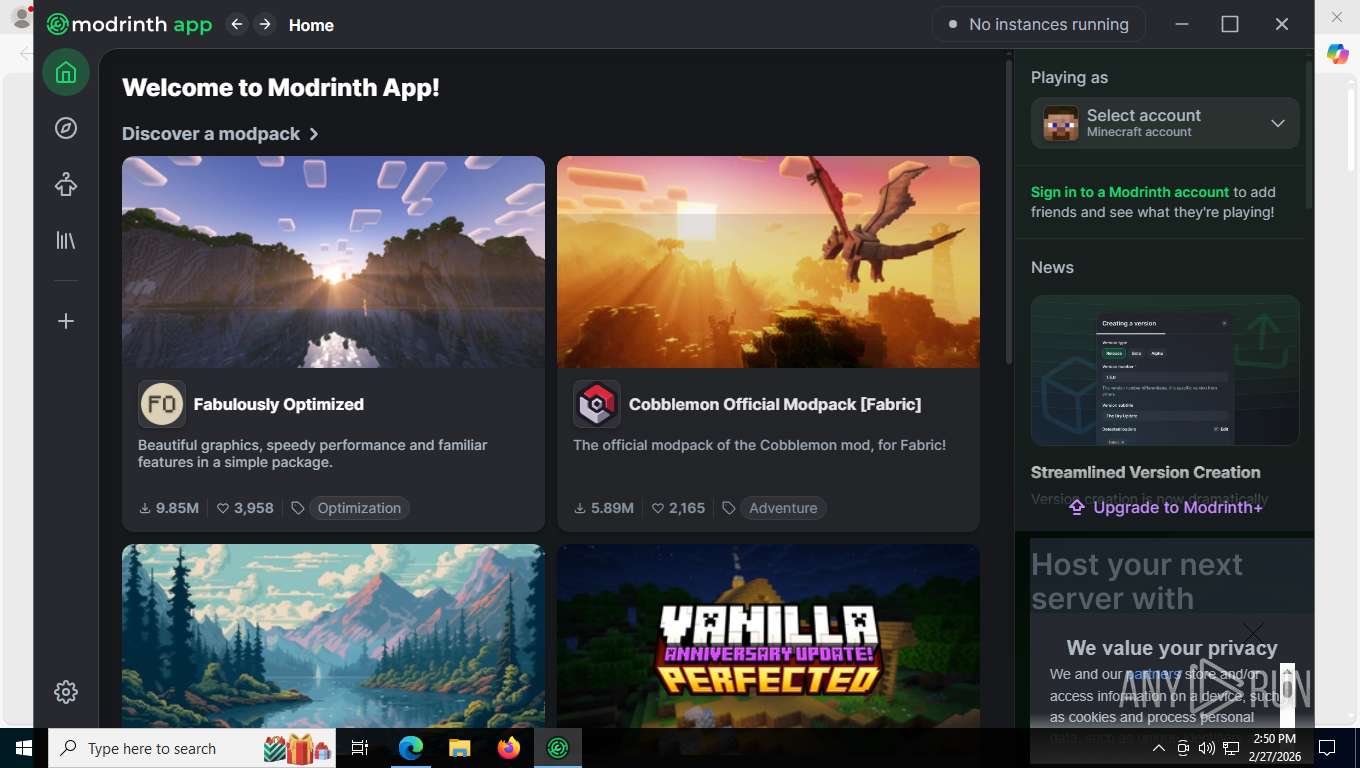Click Modrinth app taskbar icon
The width and height of the screenshot is (1360, 768).
[x=558, y=748]
